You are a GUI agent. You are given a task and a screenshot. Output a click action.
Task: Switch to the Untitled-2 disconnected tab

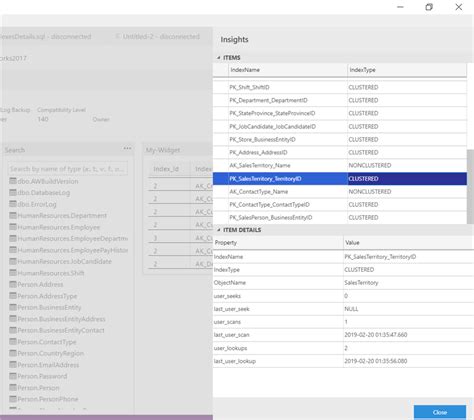click(x=157, y=36)
